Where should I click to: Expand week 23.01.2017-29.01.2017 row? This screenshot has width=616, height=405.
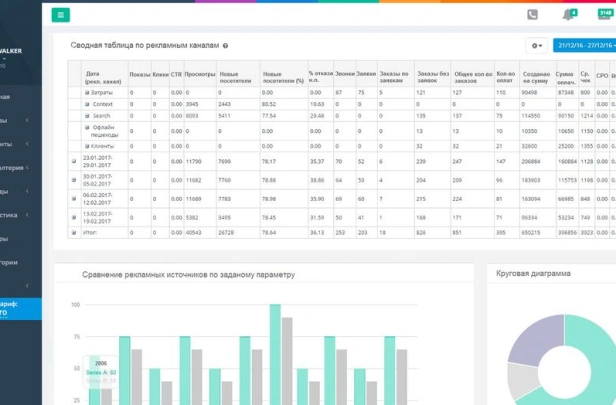pos(74,161)
